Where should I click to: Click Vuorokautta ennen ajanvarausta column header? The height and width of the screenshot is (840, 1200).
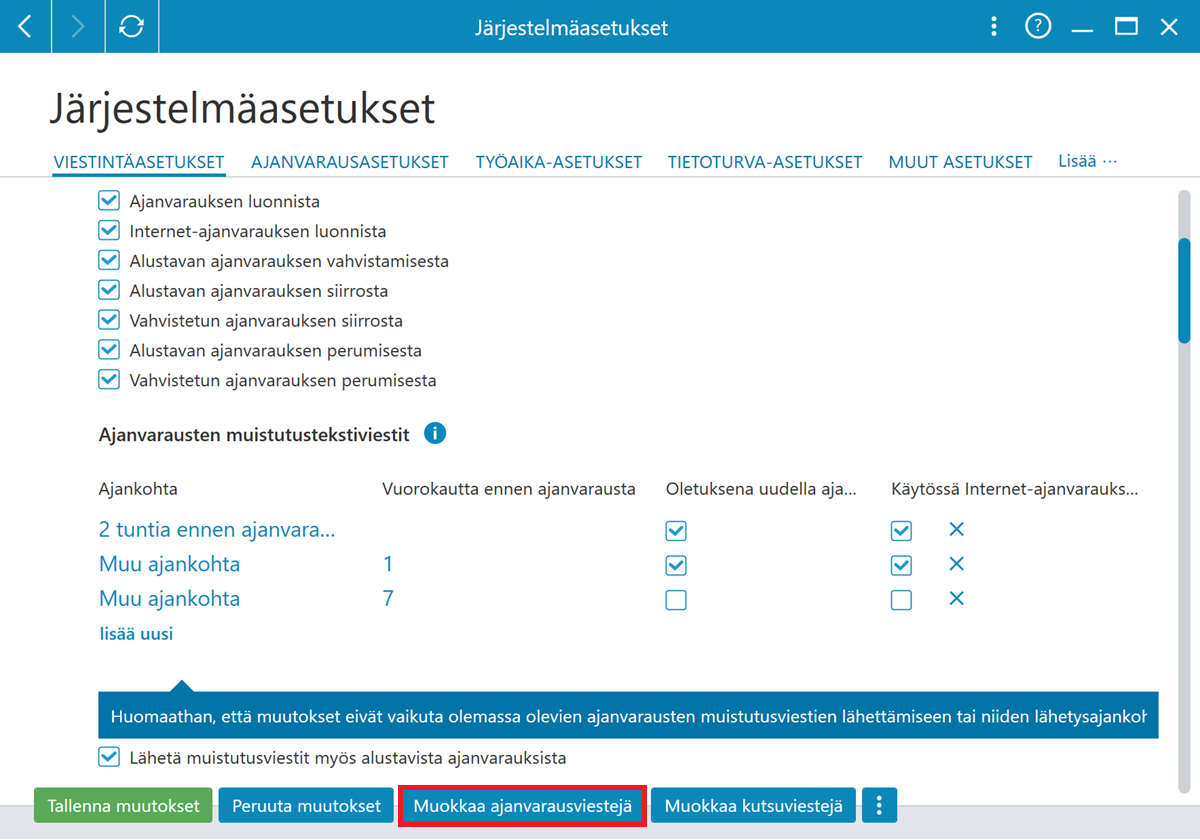(509, 489)
